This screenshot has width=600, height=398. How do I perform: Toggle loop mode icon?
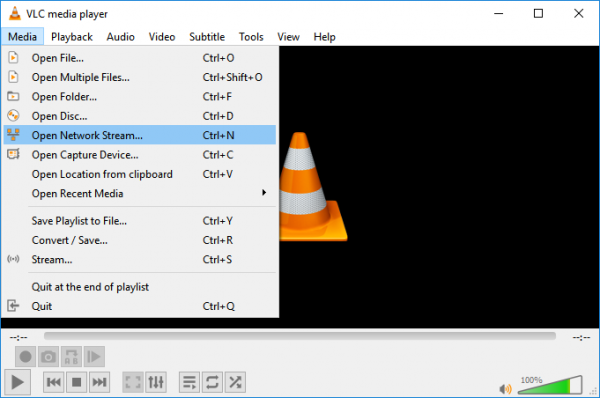pyautogui.click(x=212, y=382)
